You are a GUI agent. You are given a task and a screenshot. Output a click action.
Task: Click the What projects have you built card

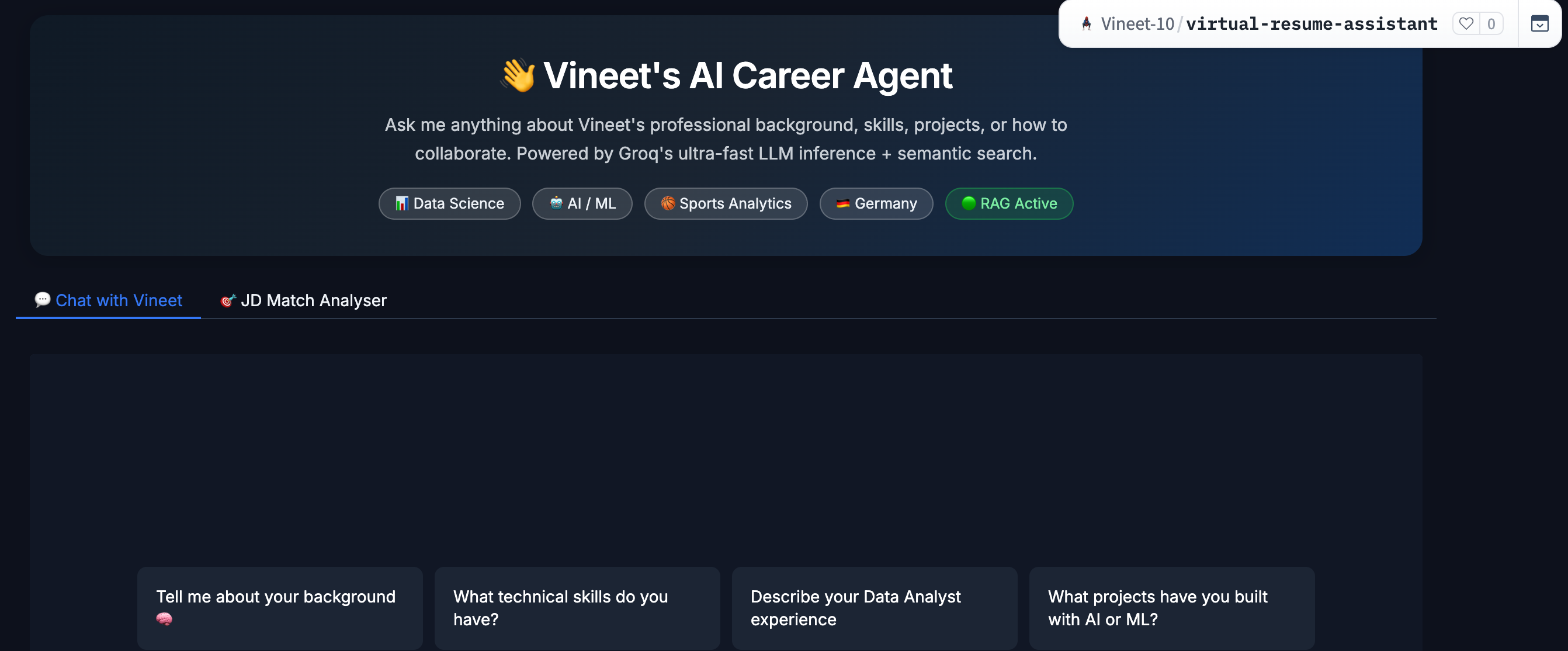click(1171, 608)
